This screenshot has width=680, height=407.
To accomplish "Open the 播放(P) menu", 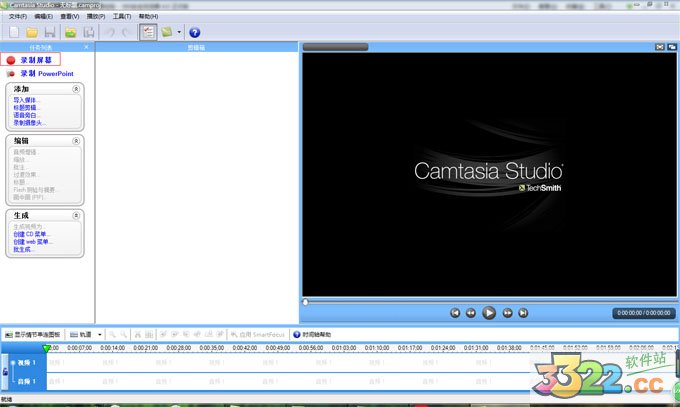I will tap(95, 16).
